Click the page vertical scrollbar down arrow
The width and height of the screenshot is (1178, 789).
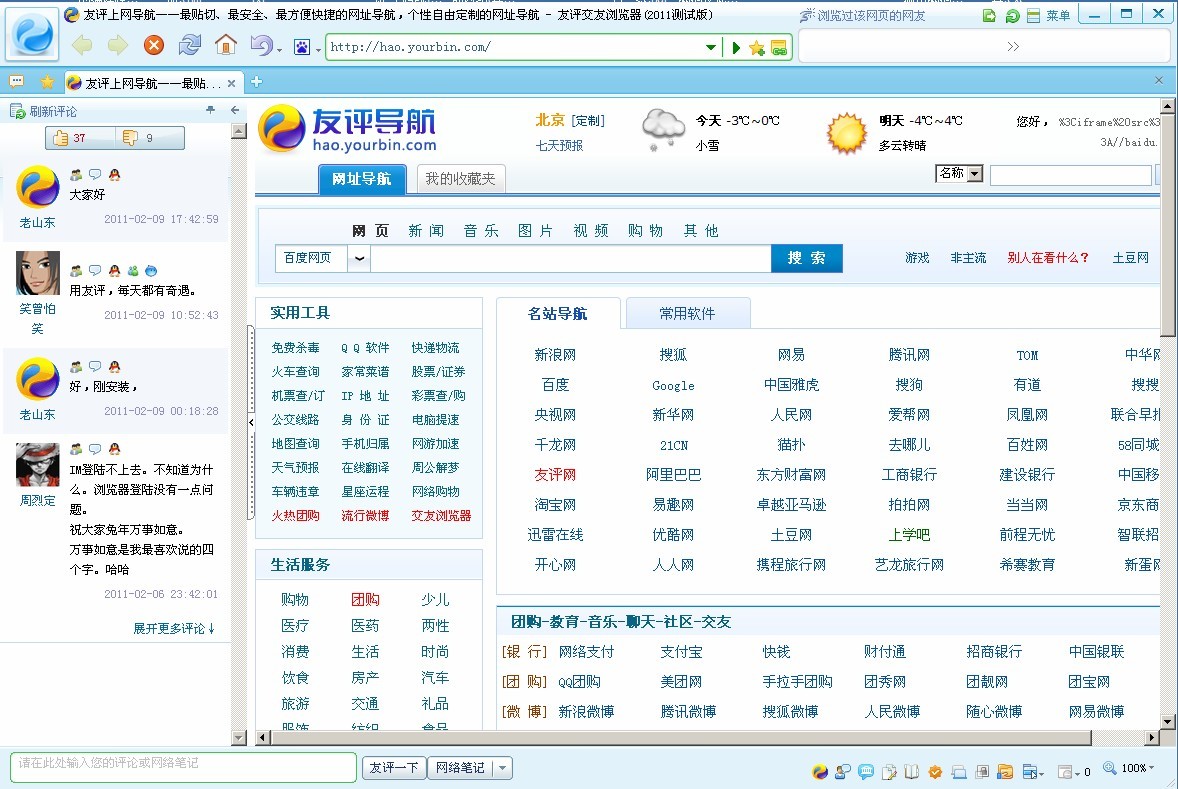[x=1167, y=721]
